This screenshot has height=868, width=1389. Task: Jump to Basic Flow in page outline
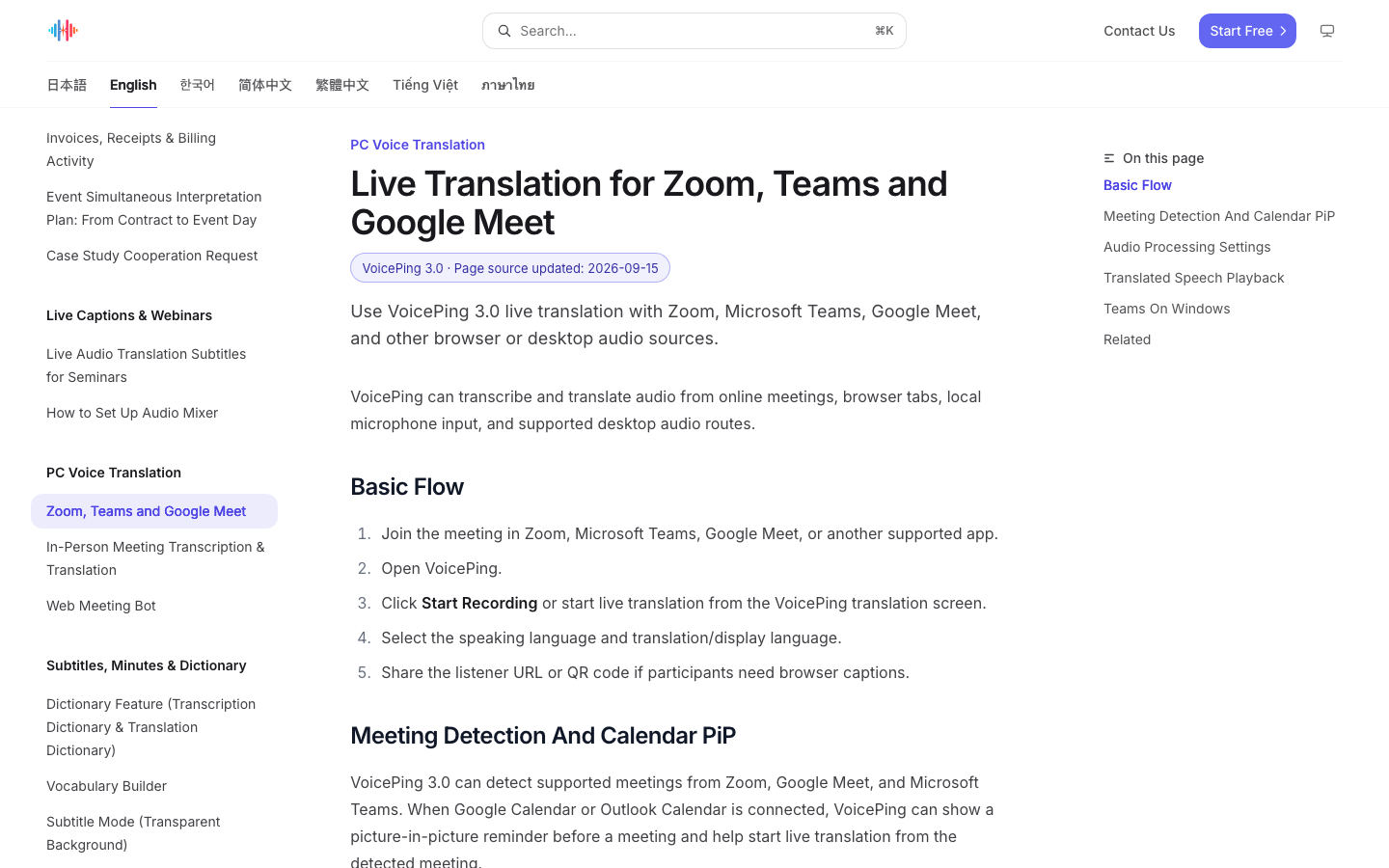coord(1137,185)
